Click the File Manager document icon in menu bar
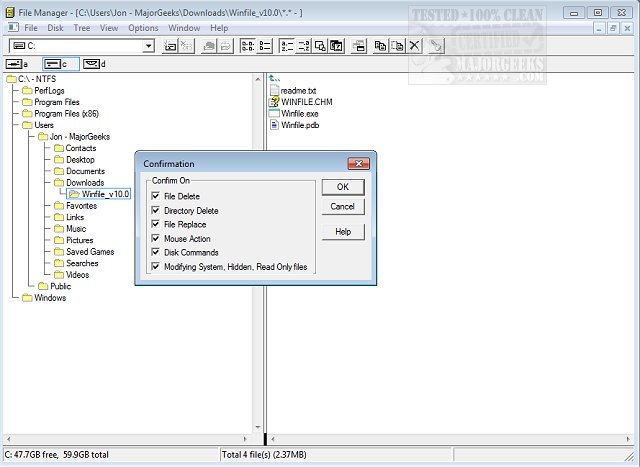This screenshot has height=467, width=640. point(13,28)
